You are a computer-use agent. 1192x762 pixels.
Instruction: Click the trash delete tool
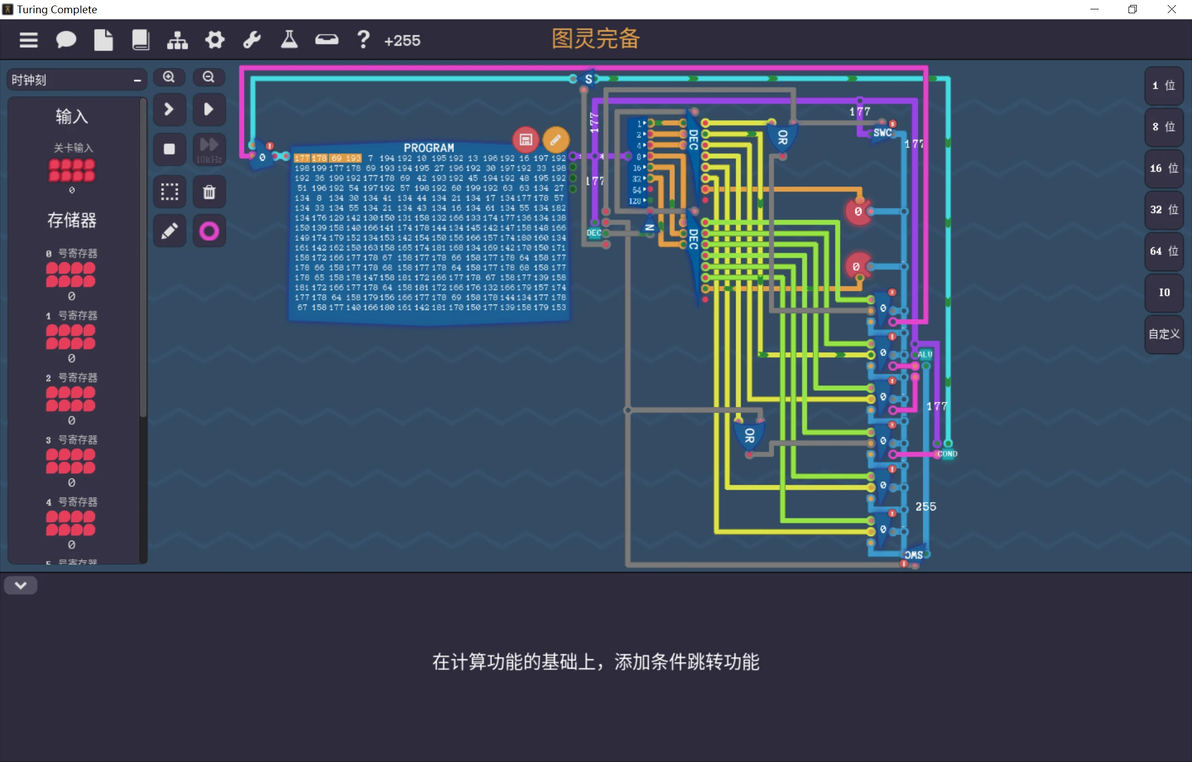[209, 192]
